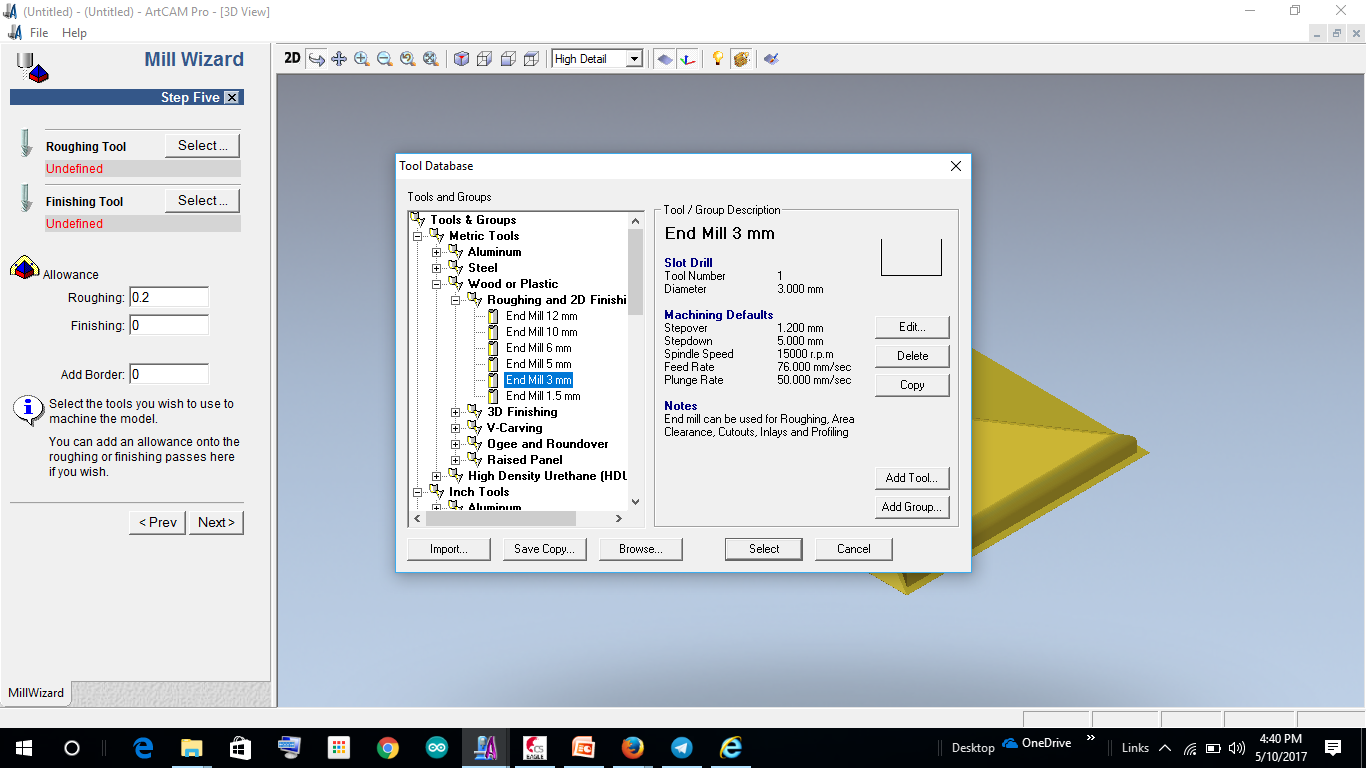Click the top-shaded wireframe cube view icon
This screenshot has height=768, width=1366.
click(x=530, y=59)
